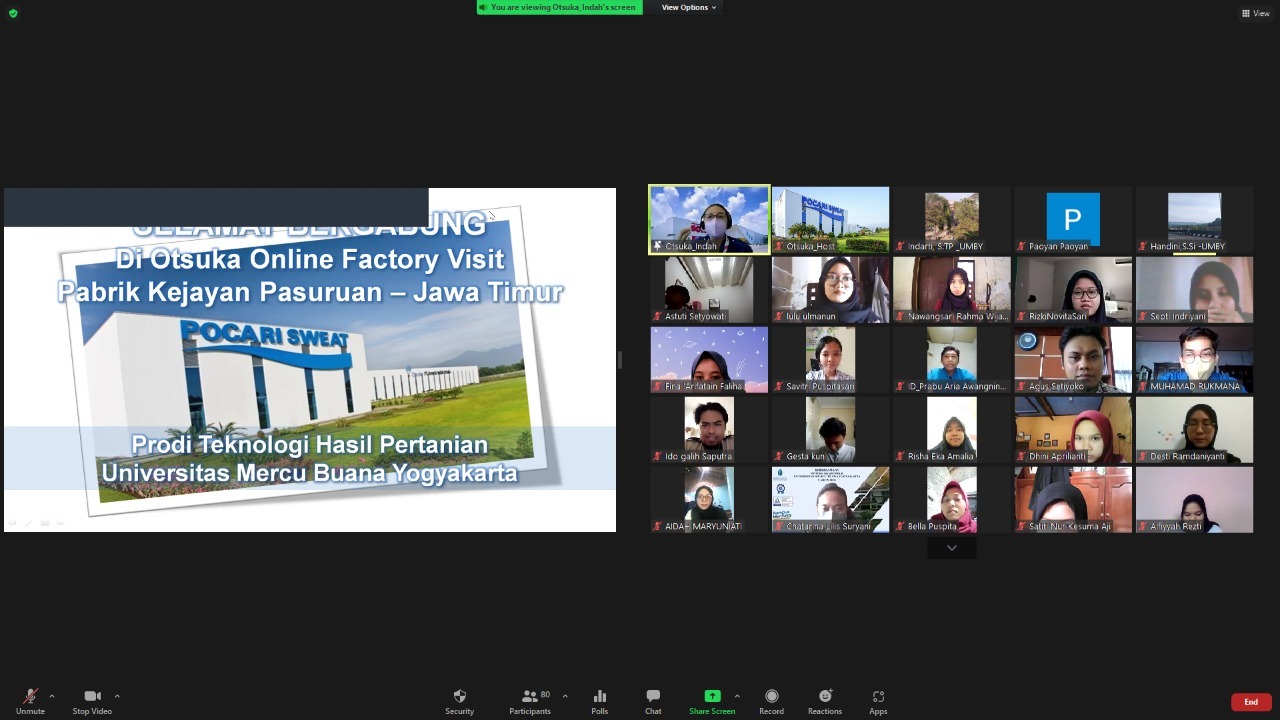Open audio options arrow next to Unmute

[52, 696]
